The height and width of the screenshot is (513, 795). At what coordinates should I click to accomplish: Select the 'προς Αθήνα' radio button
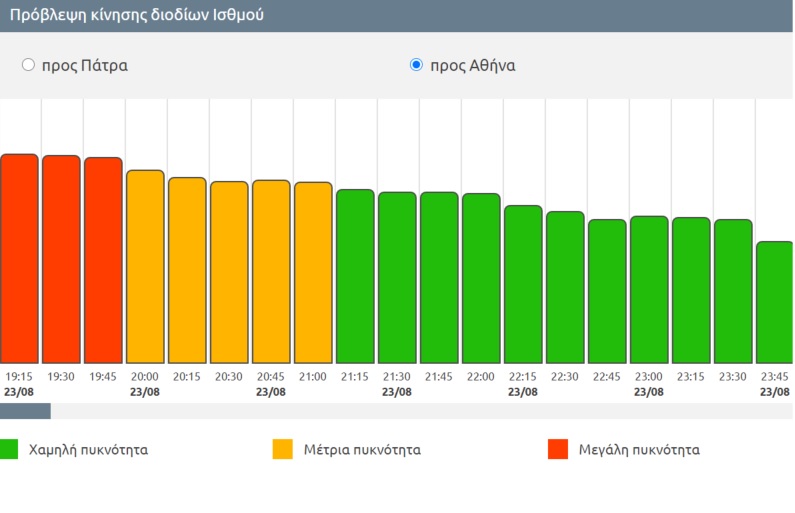point(416,66)
